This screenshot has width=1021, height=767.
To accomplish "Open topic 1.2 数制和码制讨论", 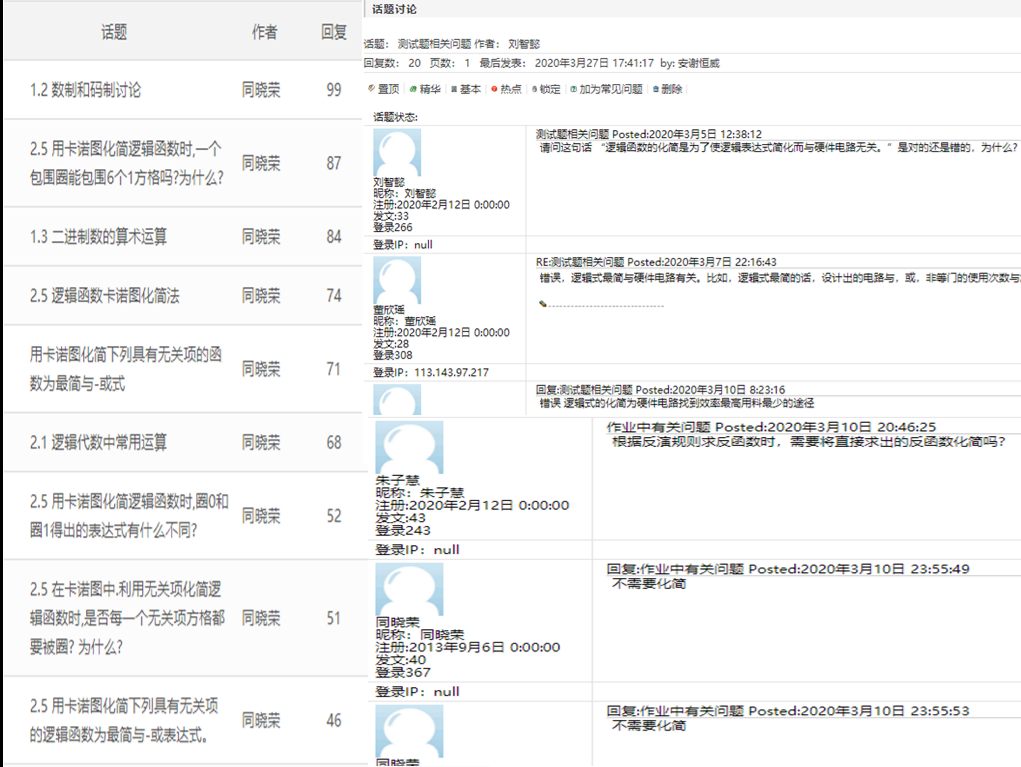I will click(x=85, y=90).
